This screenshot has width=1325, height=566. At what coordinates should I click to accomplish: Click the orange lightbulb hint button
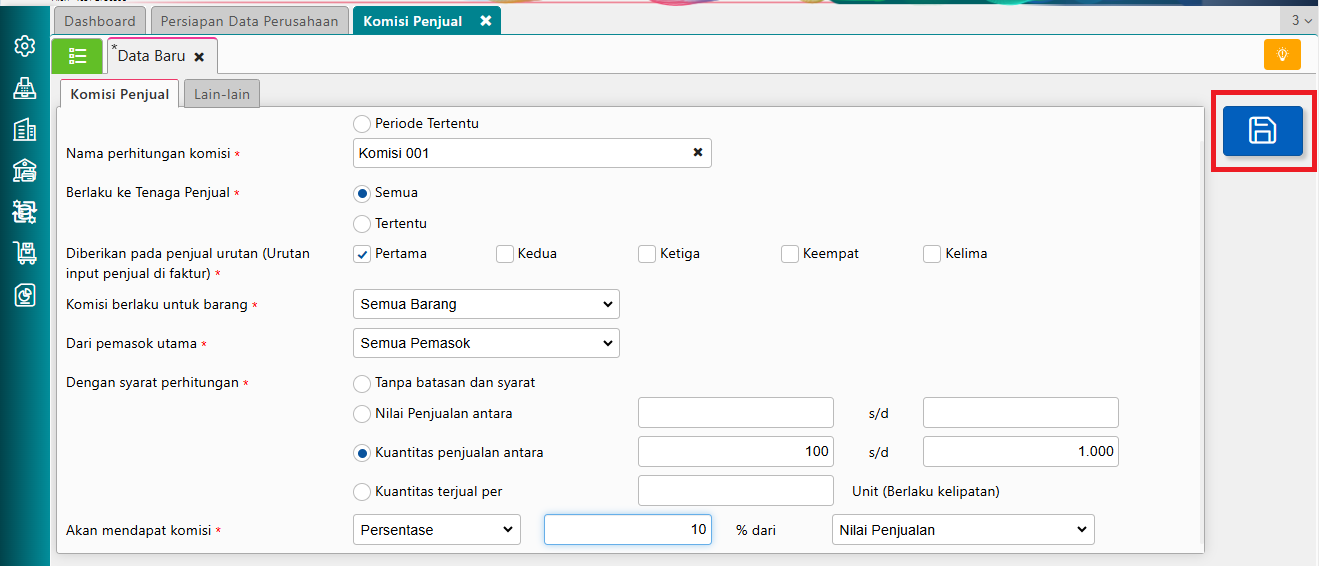pyautogui.click(x=1282, y=54)
